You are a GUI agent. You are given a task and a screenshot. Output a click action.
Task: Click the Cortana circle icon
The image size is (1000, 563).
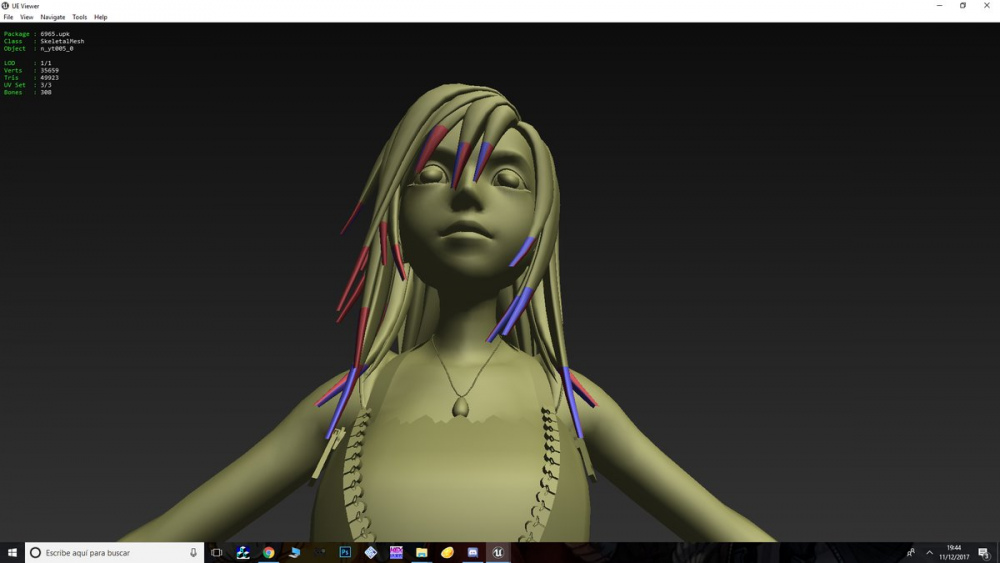[36, 553]
